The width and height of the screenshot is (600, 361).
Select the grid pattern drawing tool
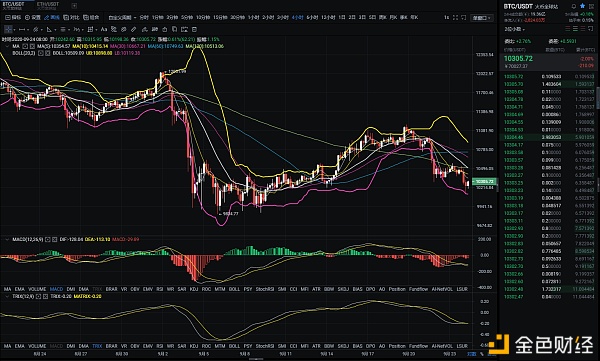90,29
